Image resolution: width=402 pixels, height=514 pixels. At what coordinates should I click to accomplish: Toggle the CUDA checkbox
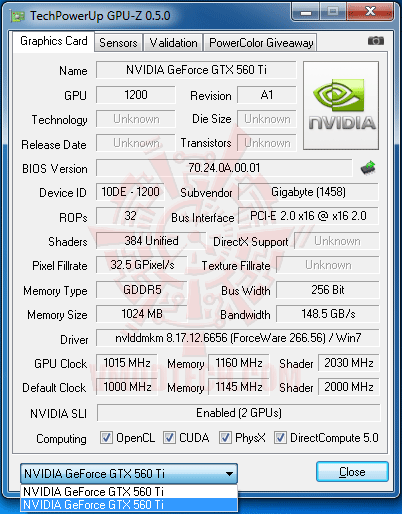coord(169,437)
